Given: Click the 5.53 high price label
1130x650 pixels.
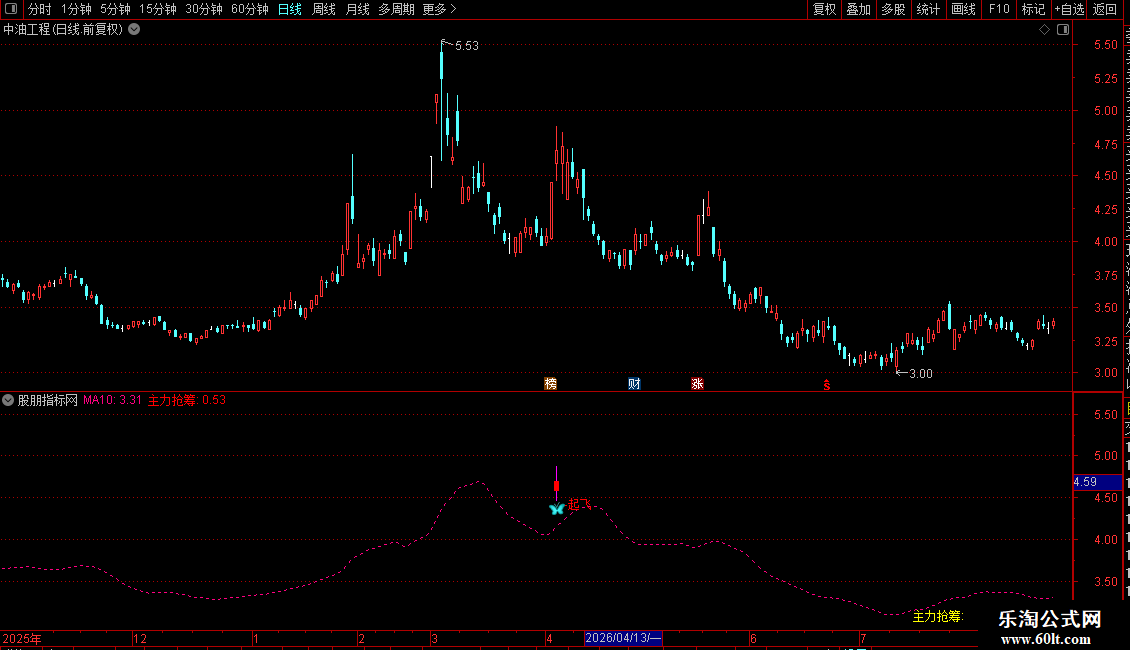Looking at the screenshot, I should 467,46.
